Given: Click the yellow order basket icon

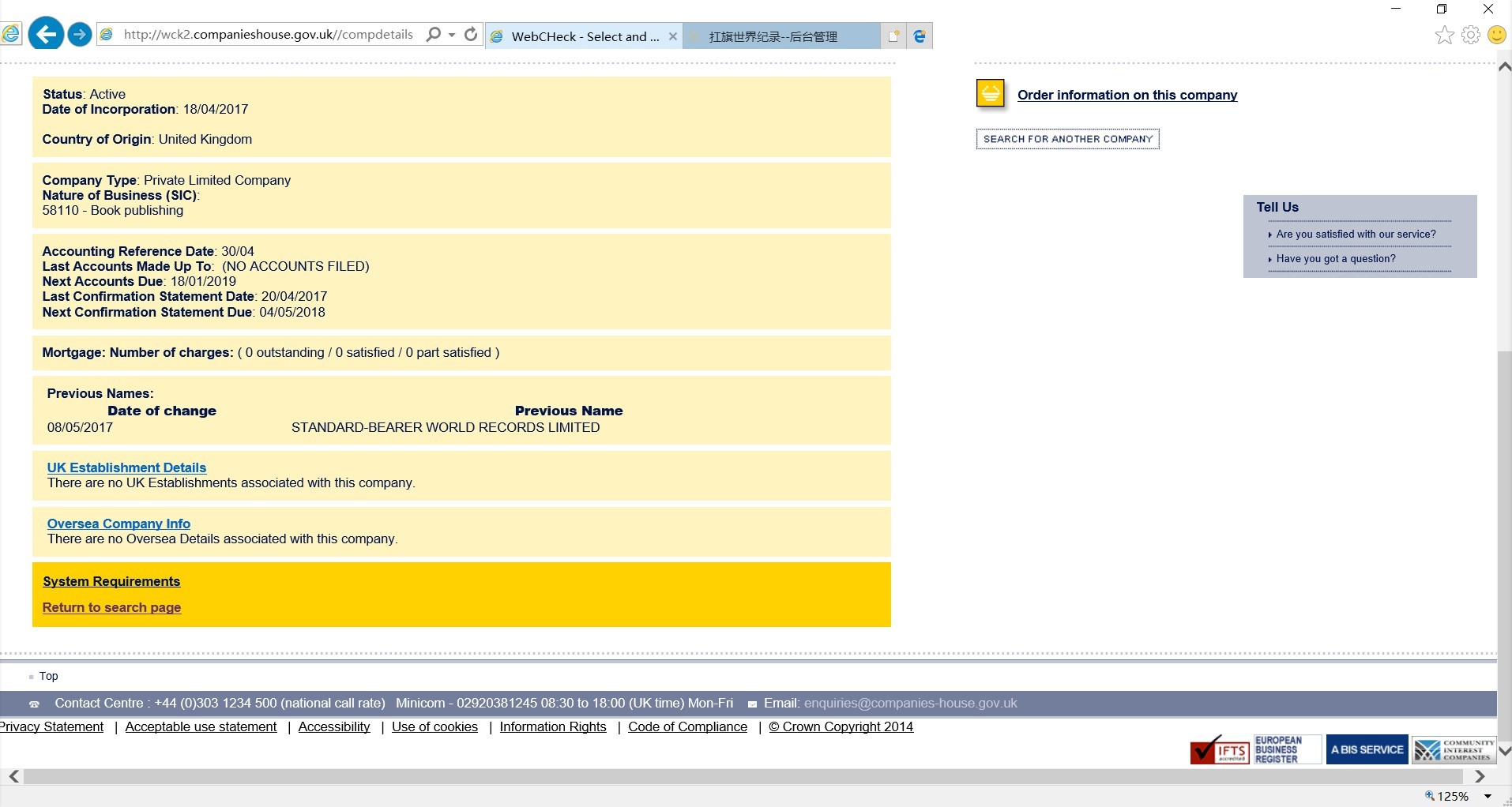Looking at the screenshot, I should pyautogui.click(x=991, y=93).
